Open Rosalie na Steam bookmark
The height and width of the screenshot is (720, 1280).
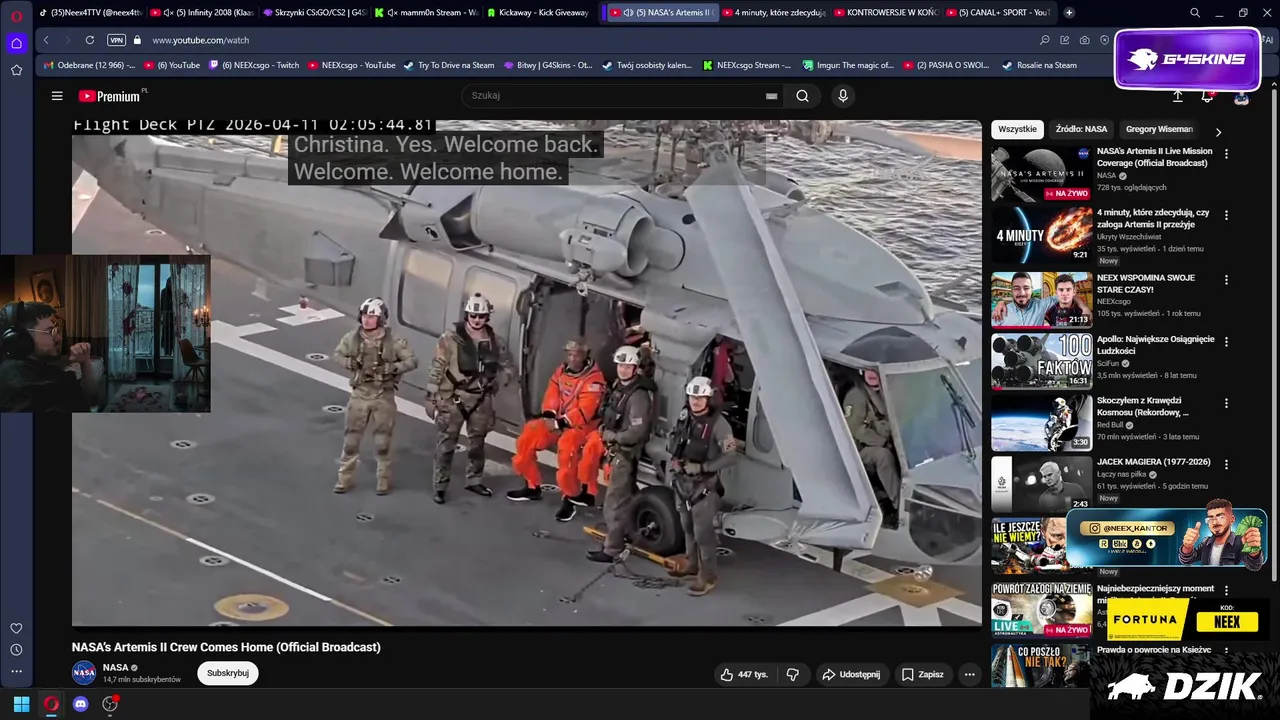(1041, 65)
